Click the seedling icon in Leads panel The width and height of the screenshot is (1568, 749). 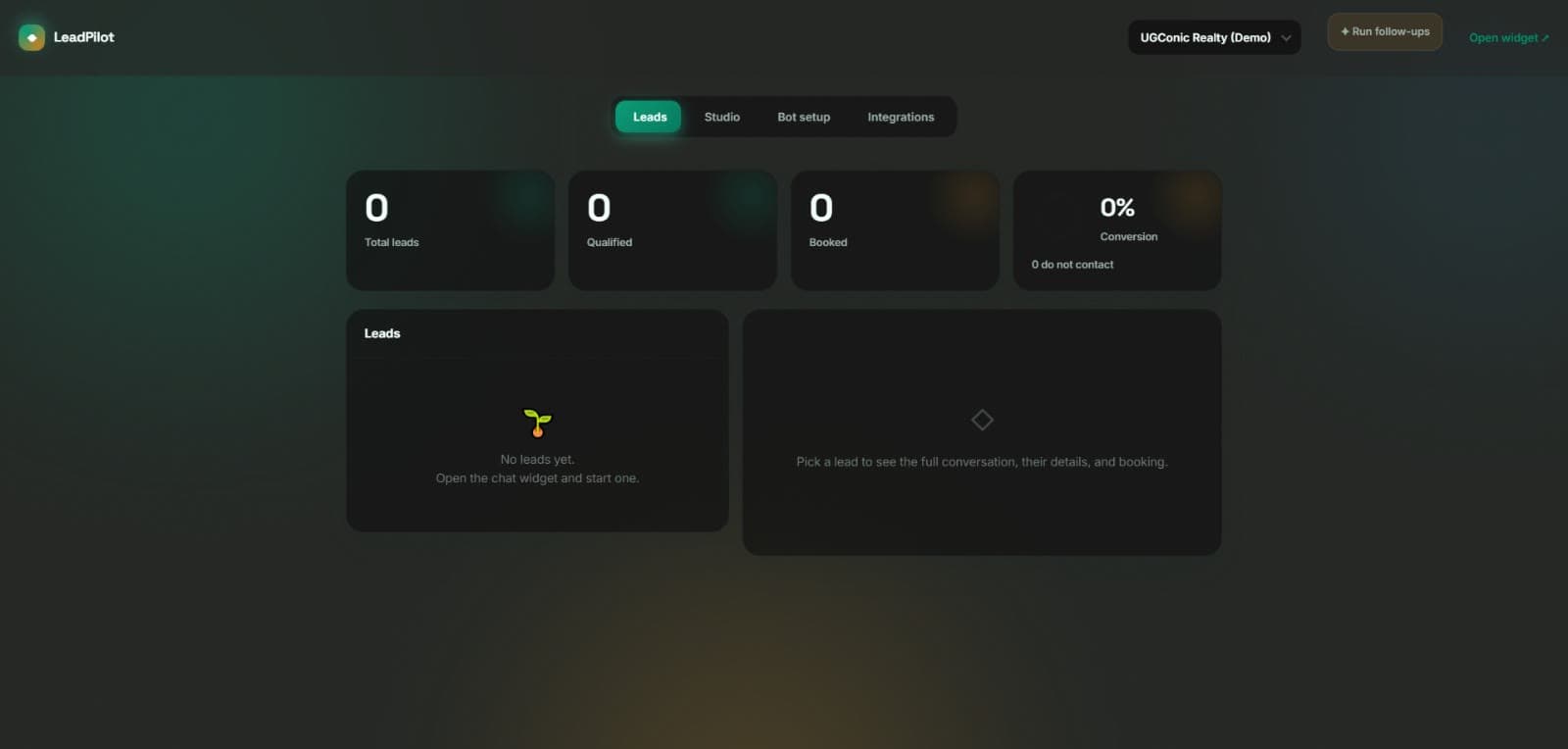(x=537, y=424)
